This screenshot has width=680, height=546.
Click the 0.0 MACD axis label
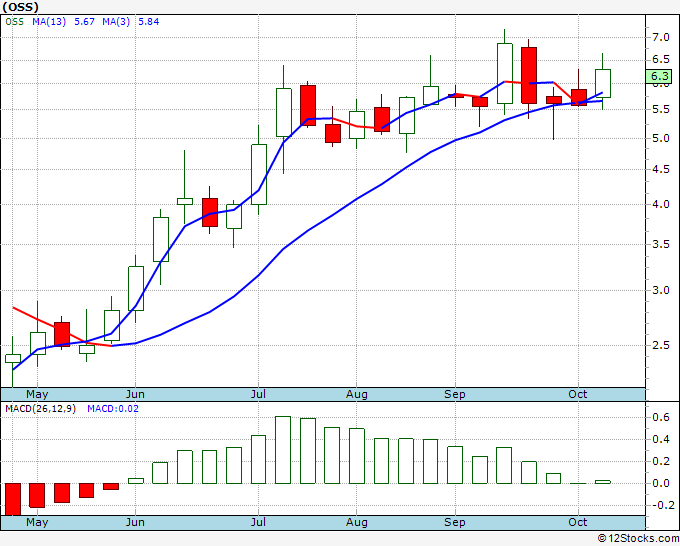tap(661, 483)
